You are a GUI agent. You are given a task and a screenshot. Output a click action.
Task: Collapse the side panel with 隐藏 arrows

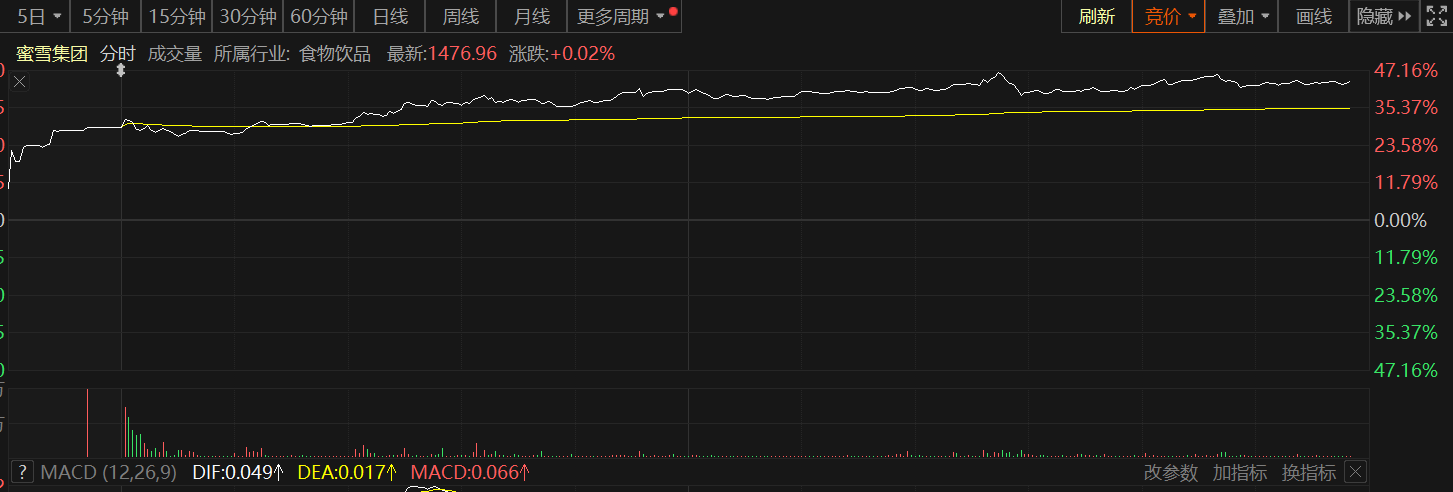[1383, 16]
